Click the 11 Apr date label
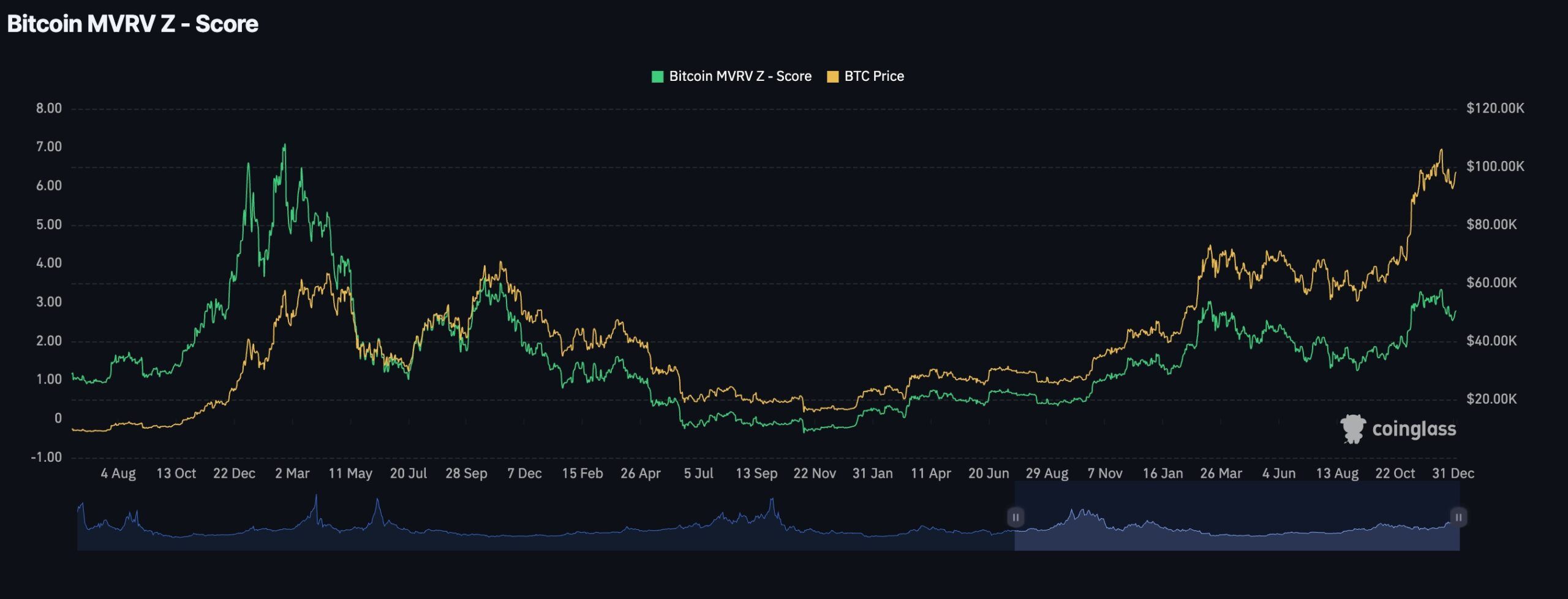 click(x=931, y=473)
